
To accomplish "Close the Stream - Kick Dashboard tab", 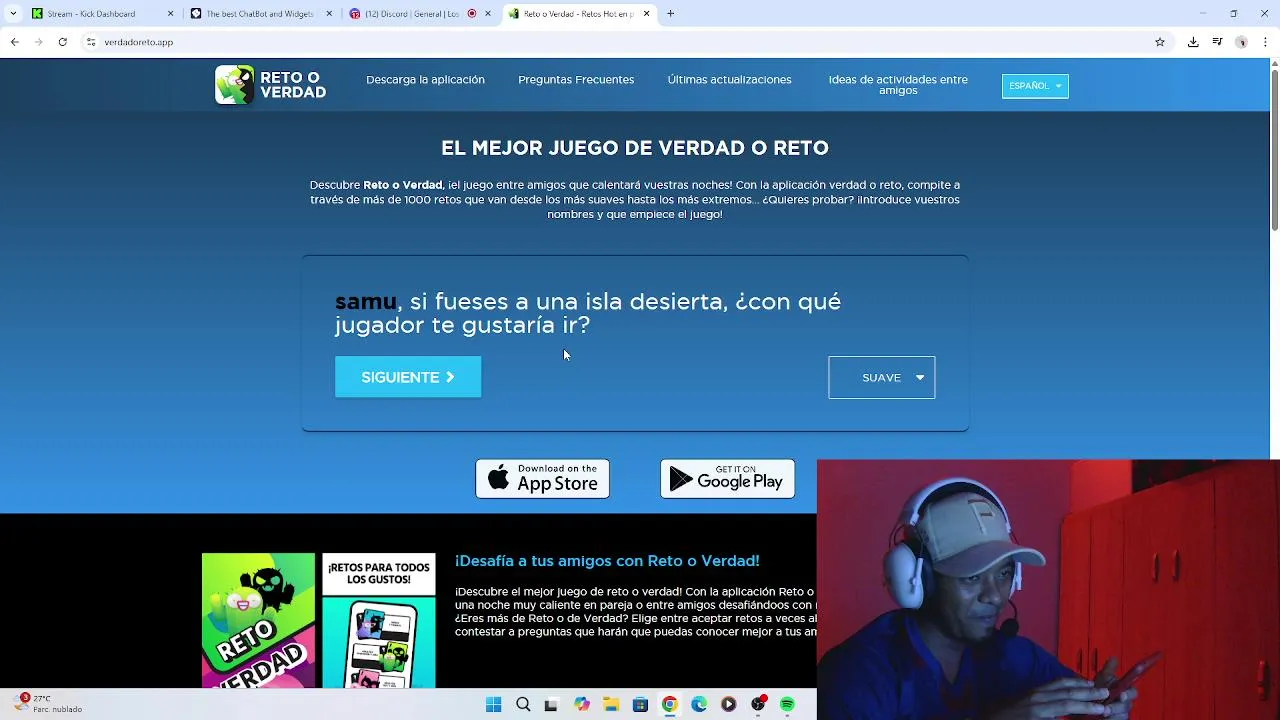I will [x=170, y=14].
